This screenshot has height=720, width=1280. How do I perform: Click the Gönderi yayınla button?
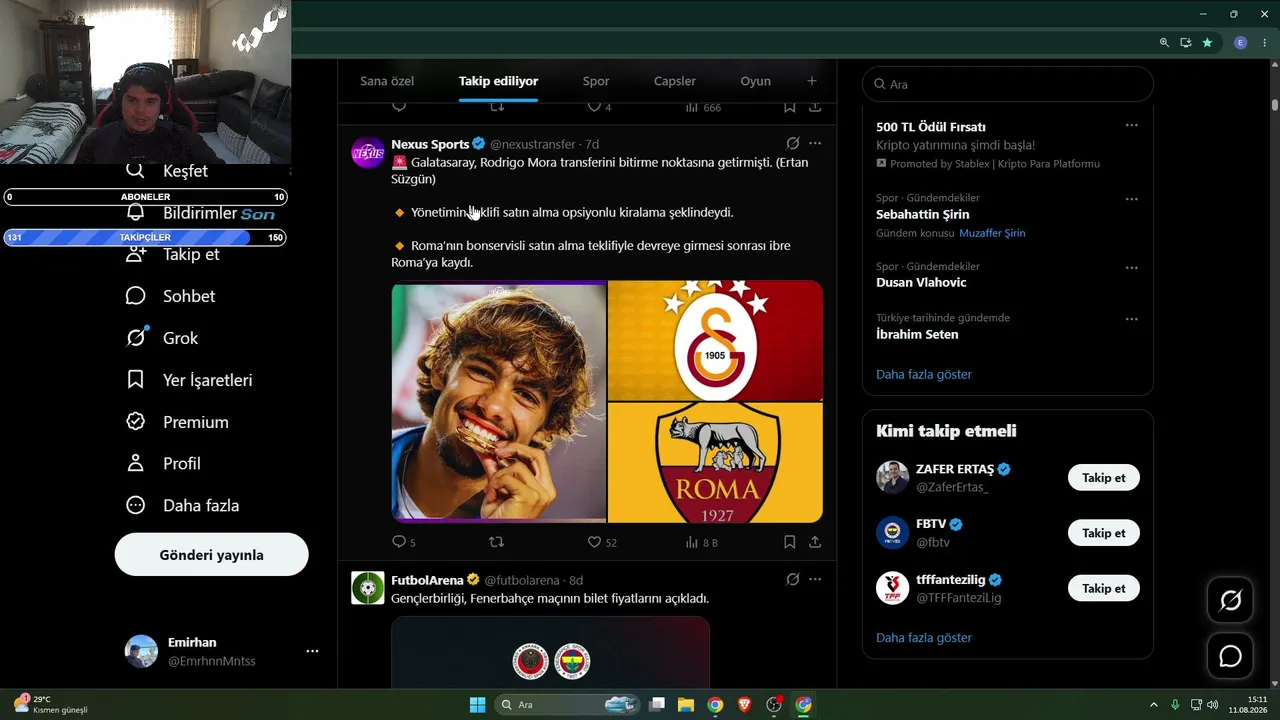(211, 554)
